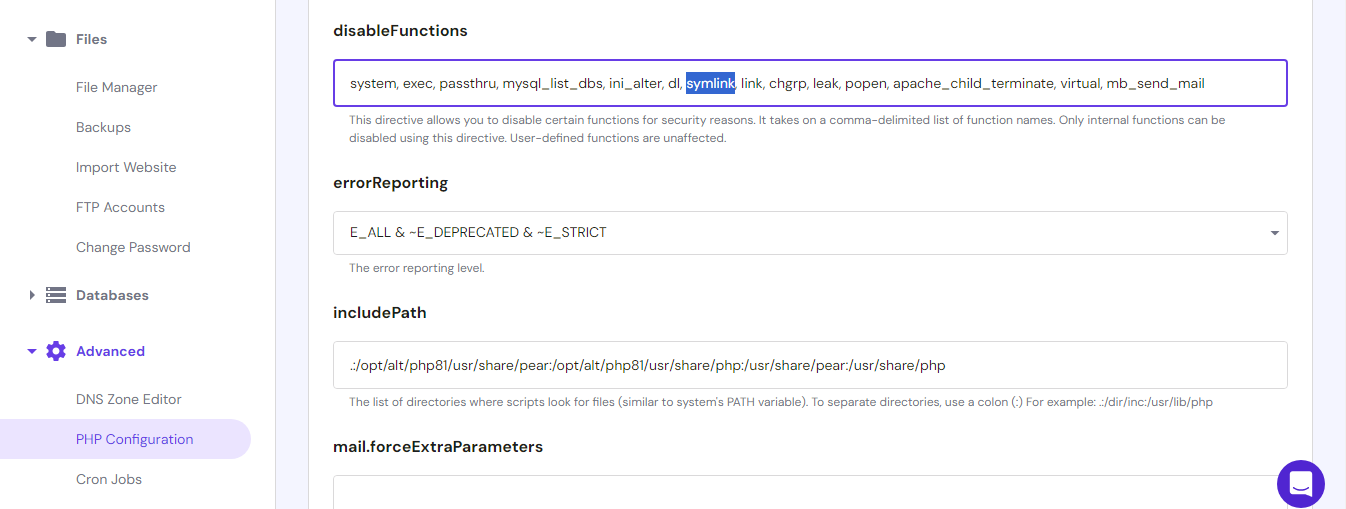Open the chat support bubble
The width and height of the screenshot is (1346, 509).
pos(1300,484)
